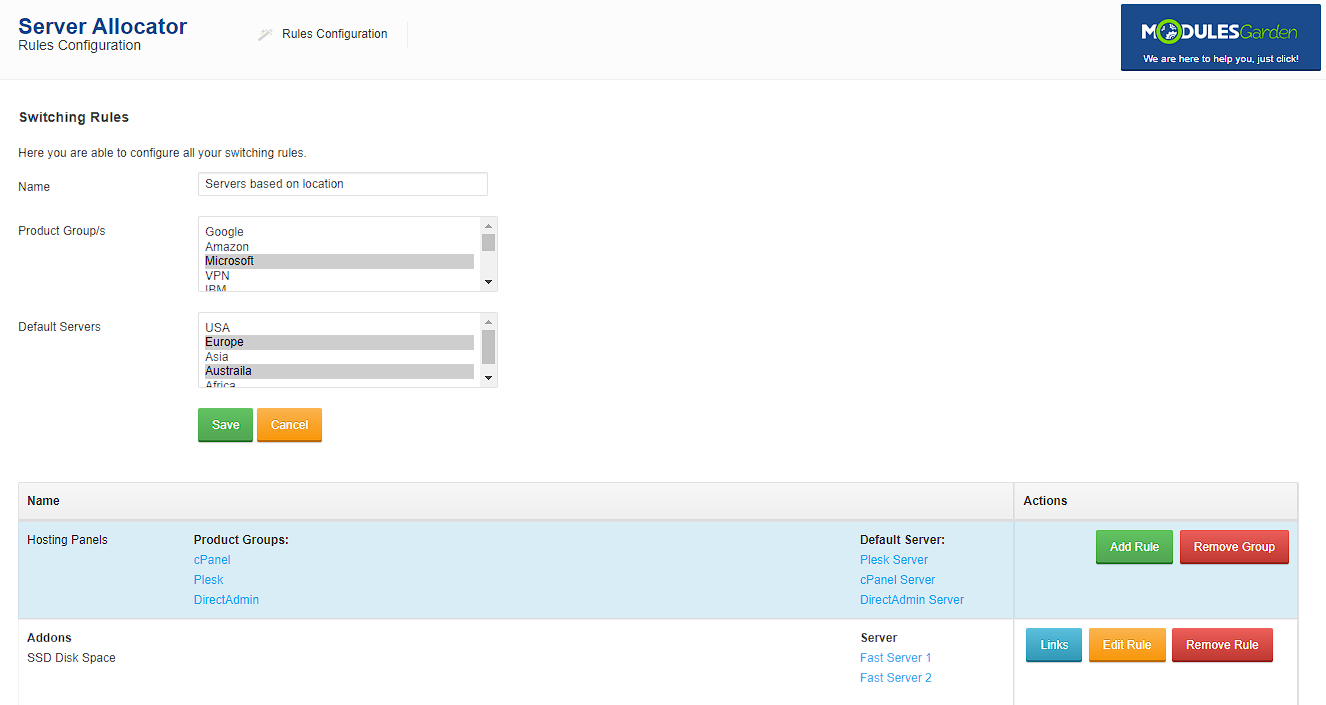Open the Plesk Server link

(x=894, y=560)
